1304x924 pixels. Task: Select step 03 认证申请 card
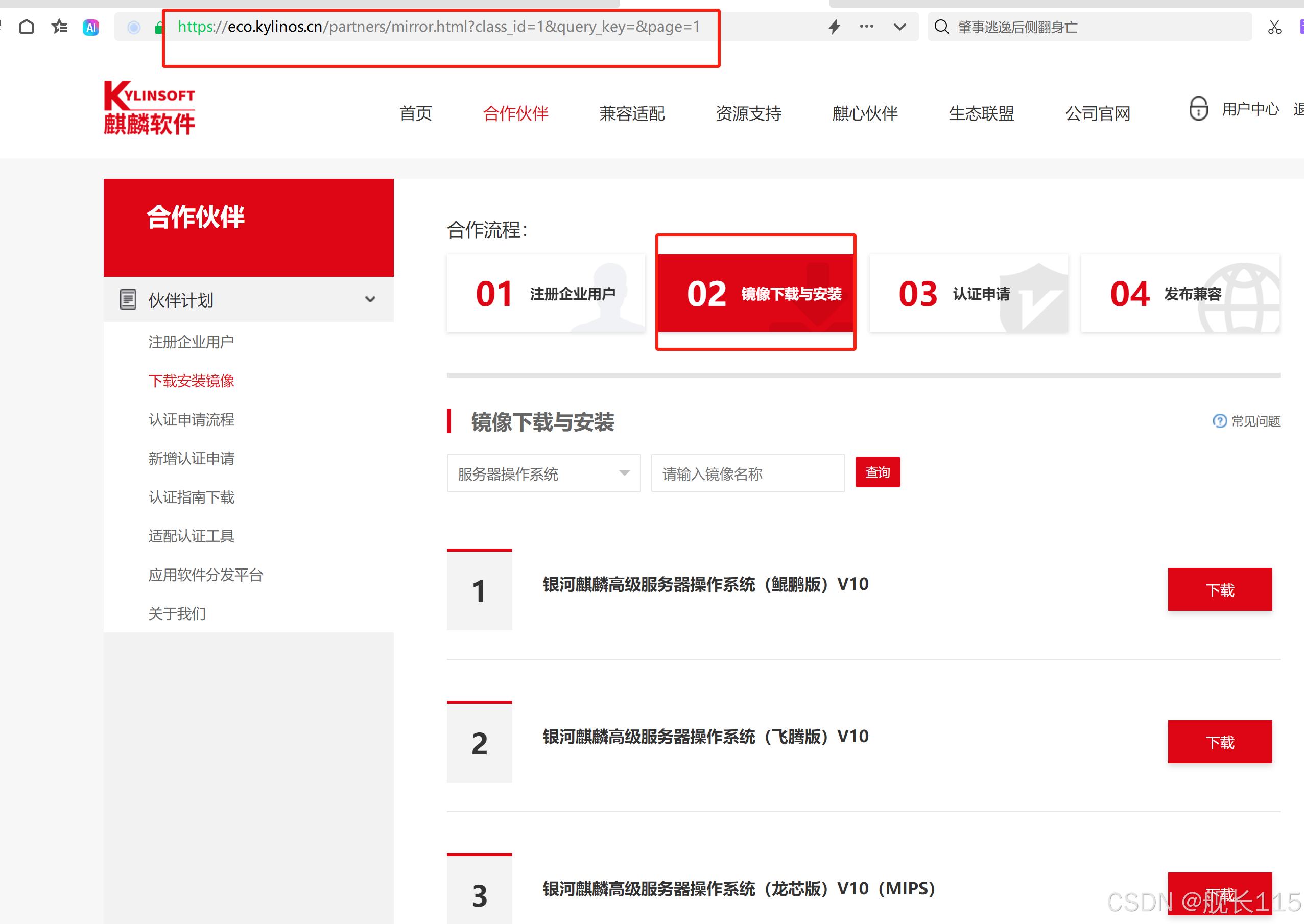[x=968, y=294]
